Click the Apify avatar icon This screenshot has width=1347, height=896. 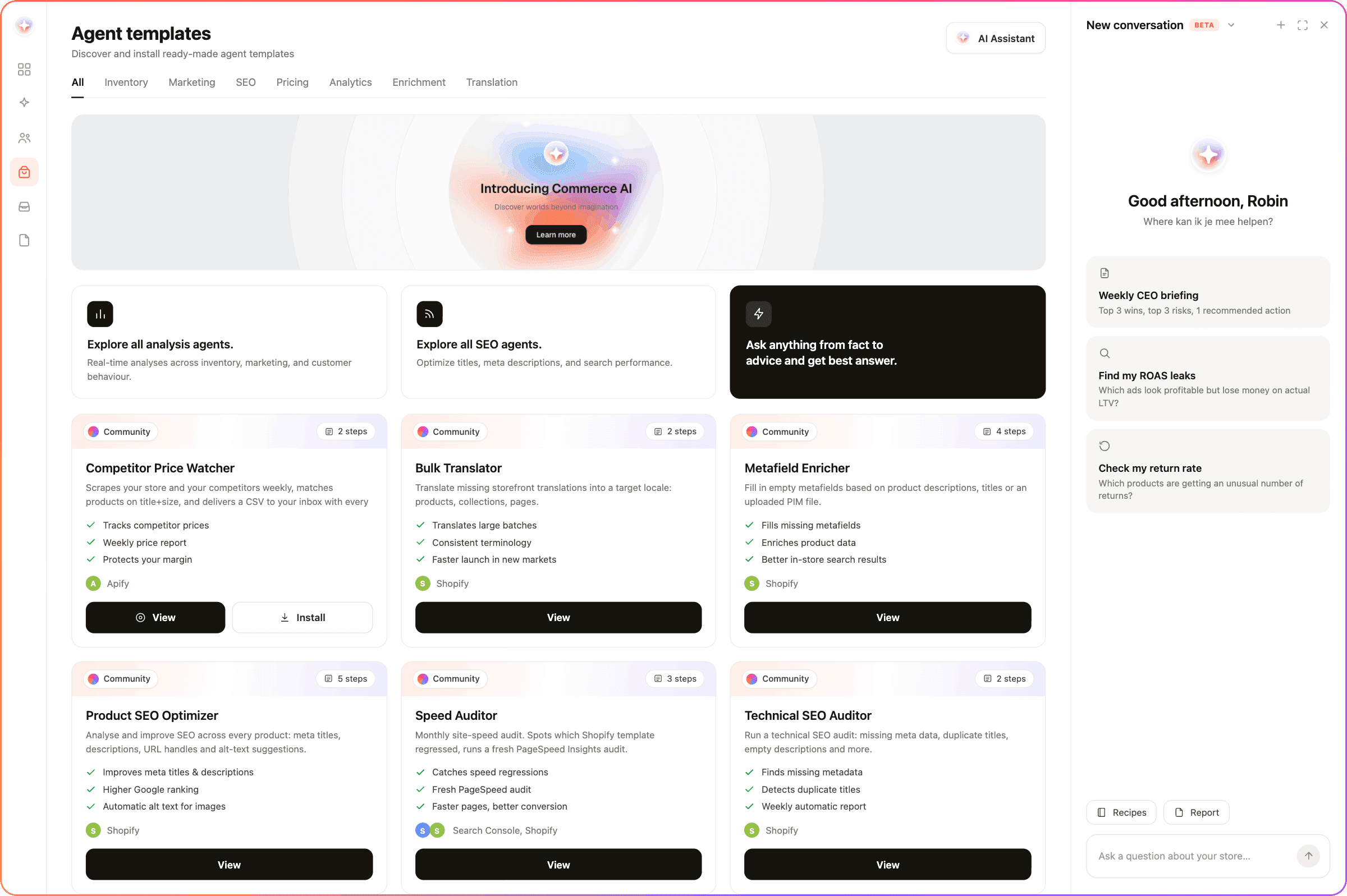point(93,583)
